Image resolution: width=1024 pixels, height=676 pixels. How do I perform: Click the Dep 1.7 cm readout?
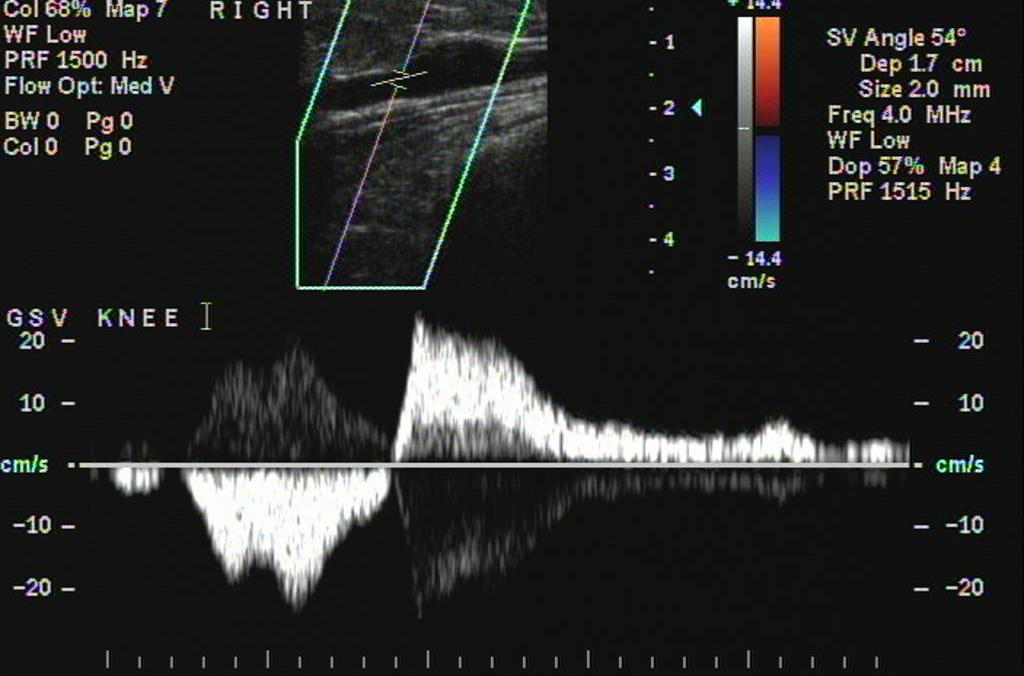(921, 64)
